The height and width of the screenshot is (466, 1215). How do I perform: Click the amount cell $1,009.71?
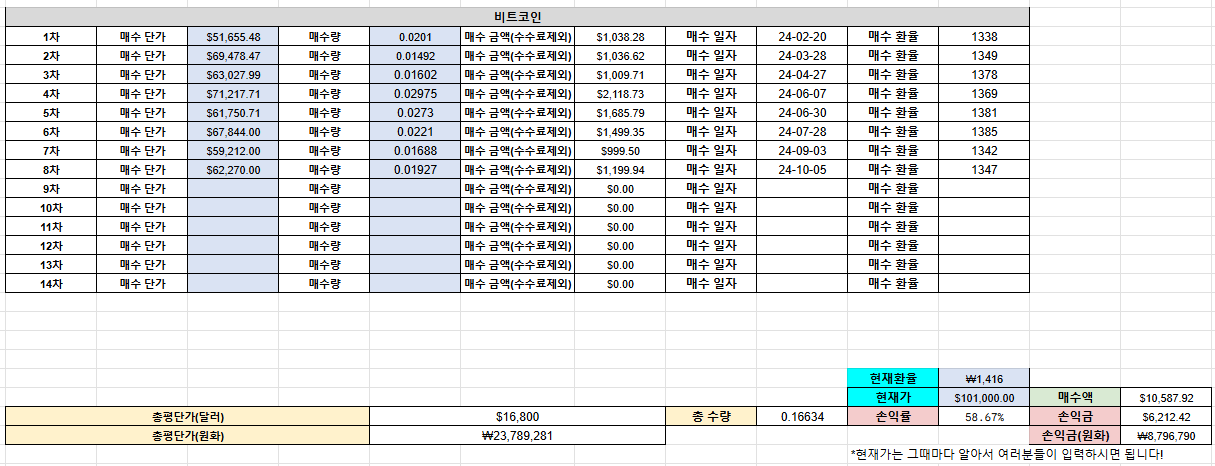pos(620,75)
